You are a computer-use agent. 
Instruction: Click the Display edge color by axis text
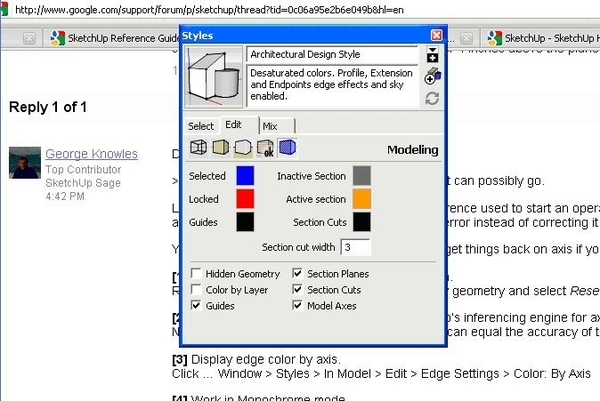[265, 359]
